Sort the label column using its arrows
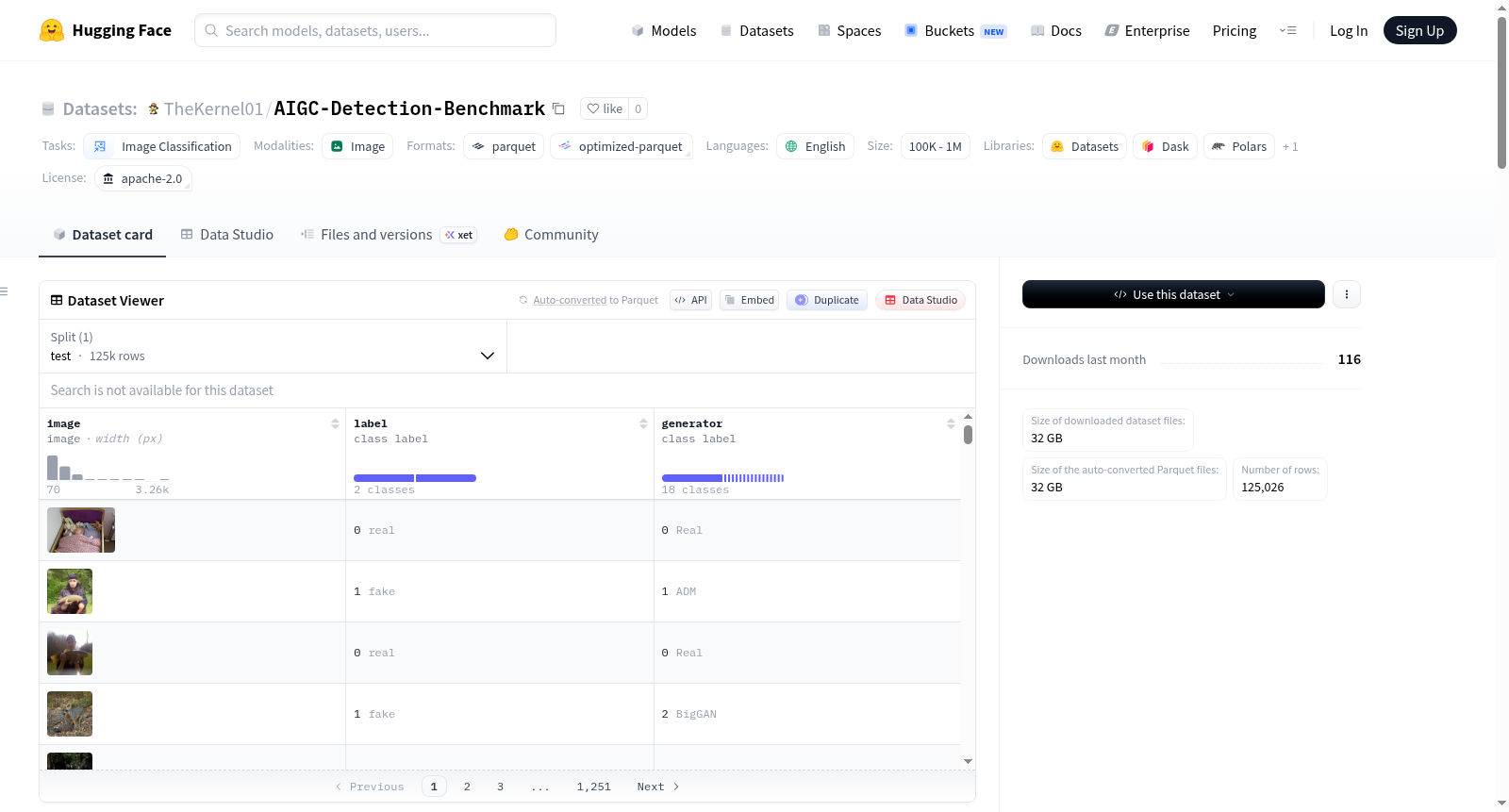1509x812 pixels. [643, 423]
